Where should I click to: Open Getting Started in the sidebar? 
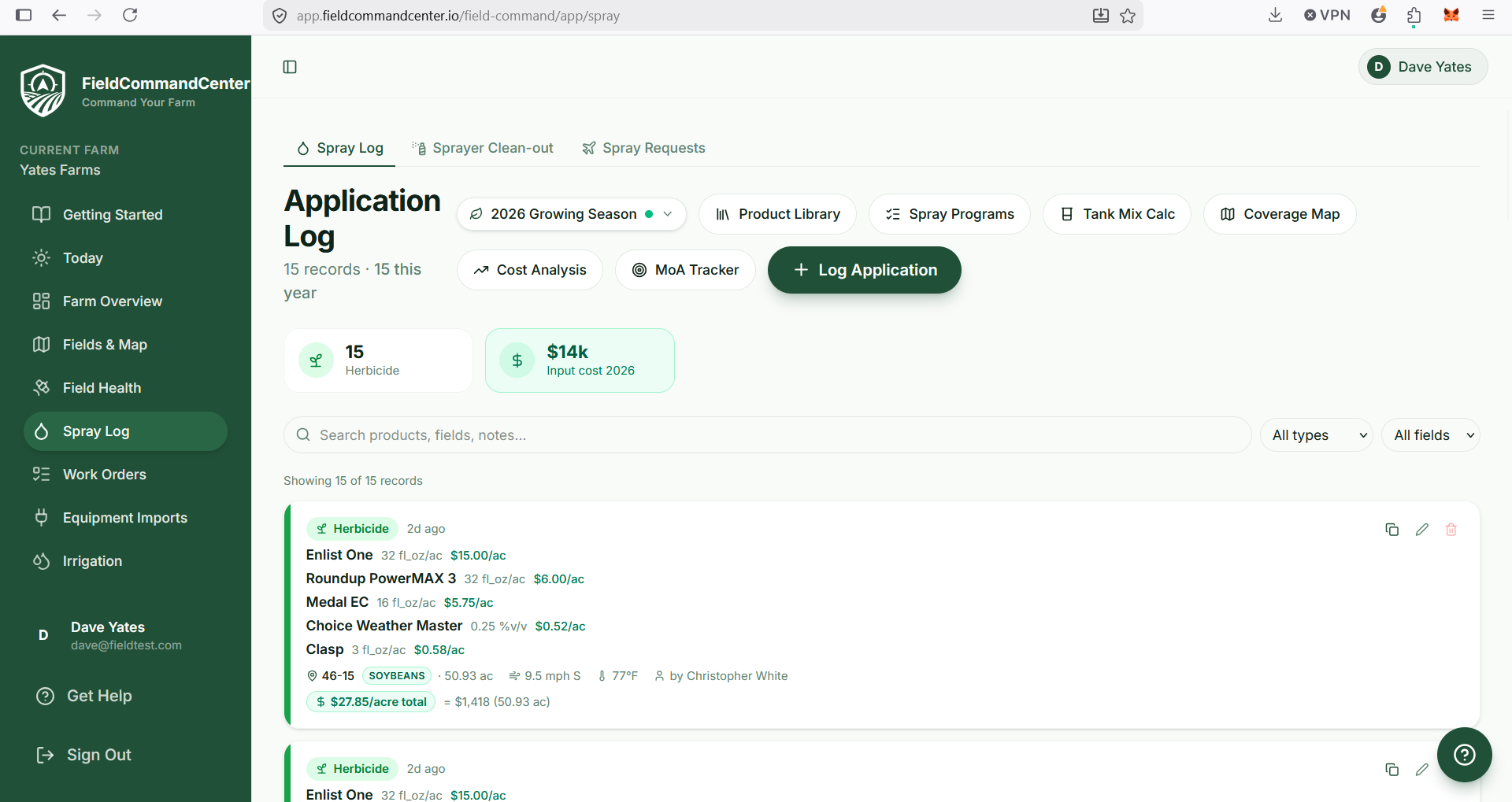(x=125, y=215)
